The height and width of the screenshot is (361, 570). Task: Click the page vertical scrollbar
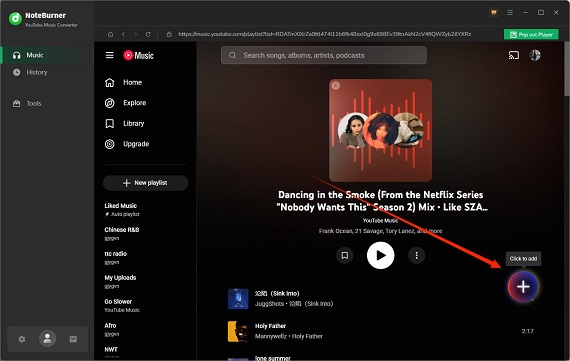pyautogui.click(x=567, y=69)
